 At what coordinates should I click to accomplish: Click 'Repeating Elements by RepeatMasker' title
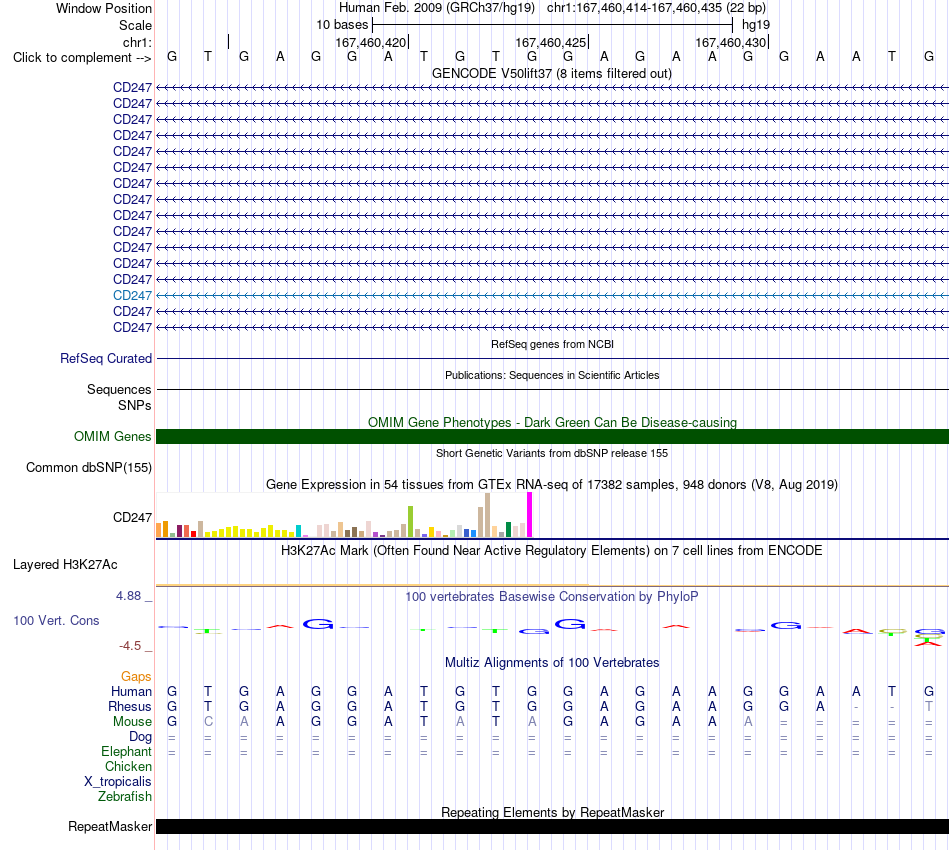click(x=552, y=812)
